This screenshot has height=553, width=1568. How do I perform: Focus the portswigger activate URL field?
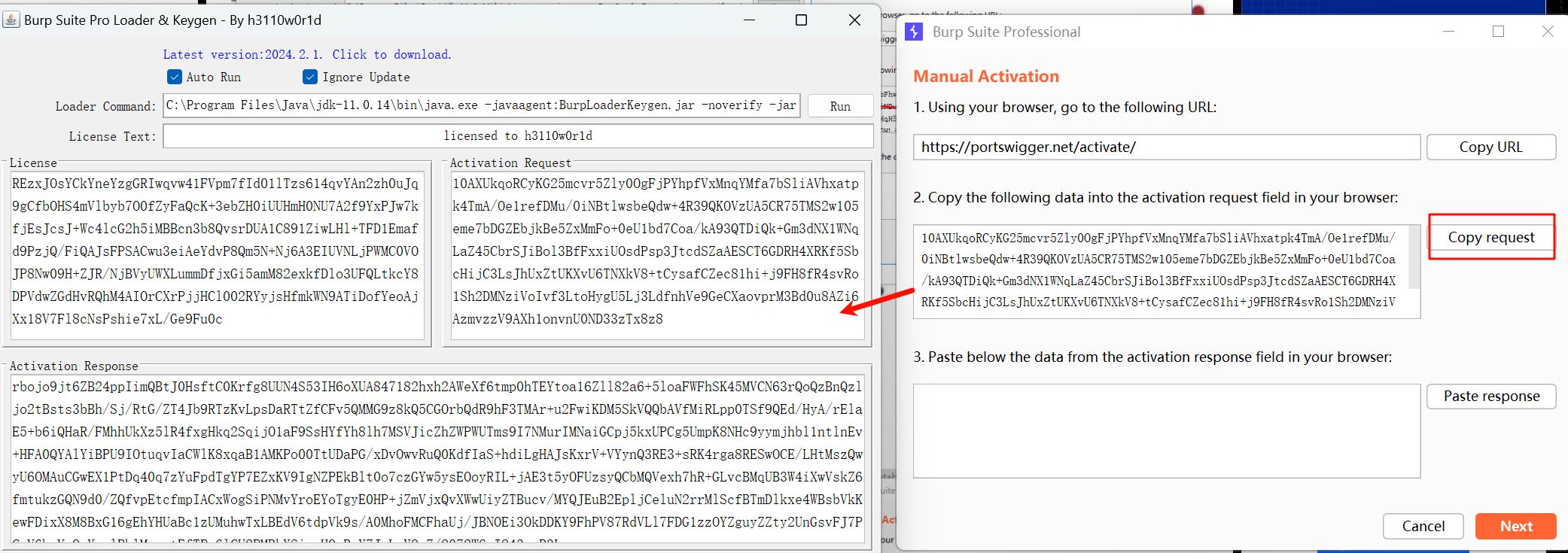[1167, 147]
